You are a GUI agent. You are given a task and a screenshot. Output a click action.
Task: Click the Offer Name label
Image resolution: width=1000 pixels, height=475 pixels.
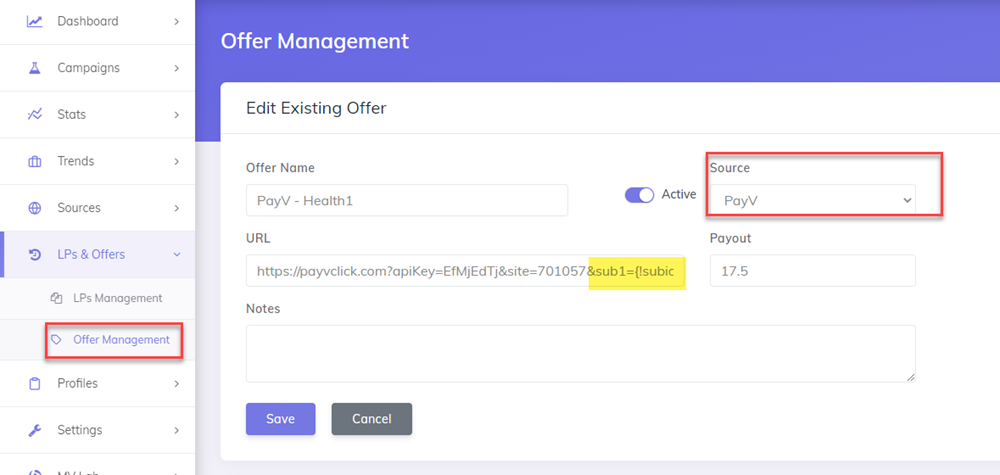(280, 168)
